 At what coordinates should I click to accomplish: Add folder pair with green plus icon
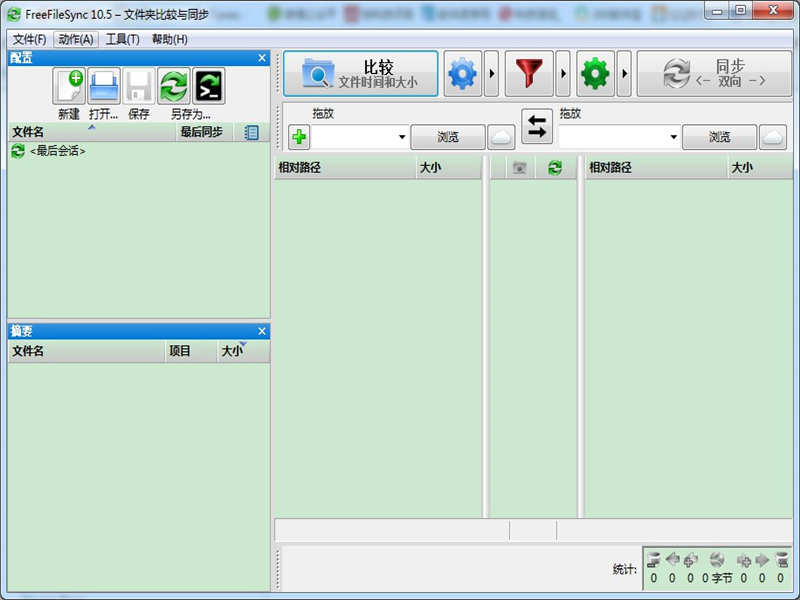(299, 137)
